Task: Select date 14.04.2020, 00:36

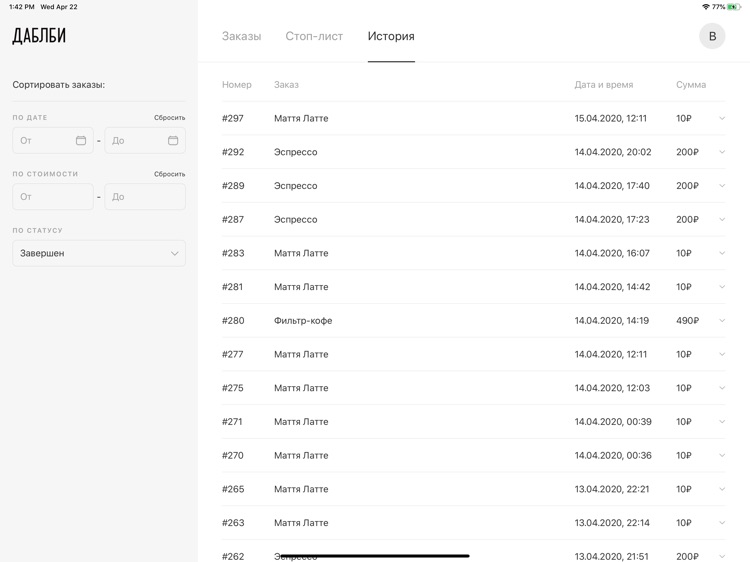Action: tap(613, 455)
